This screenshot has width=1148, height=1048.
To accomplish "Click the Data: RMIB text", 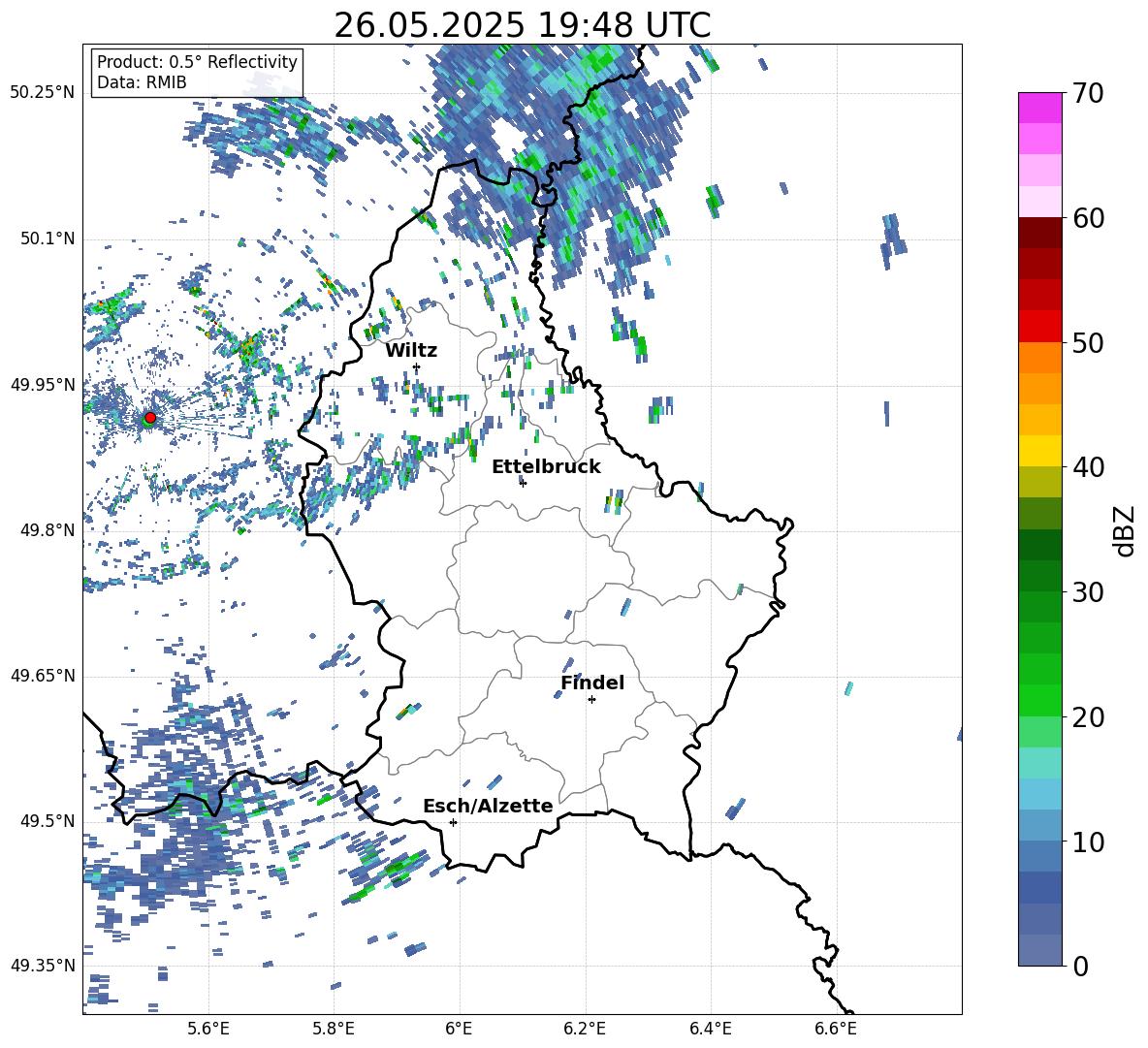I will click(x=142, y=82).
